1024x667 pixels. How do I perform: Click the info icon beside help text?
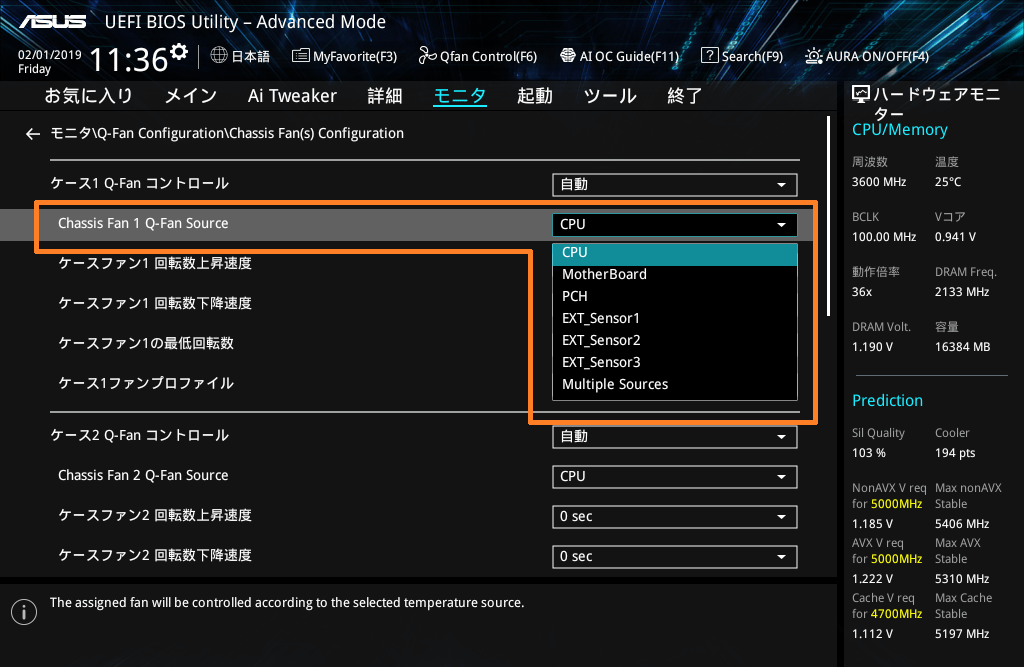24,612
